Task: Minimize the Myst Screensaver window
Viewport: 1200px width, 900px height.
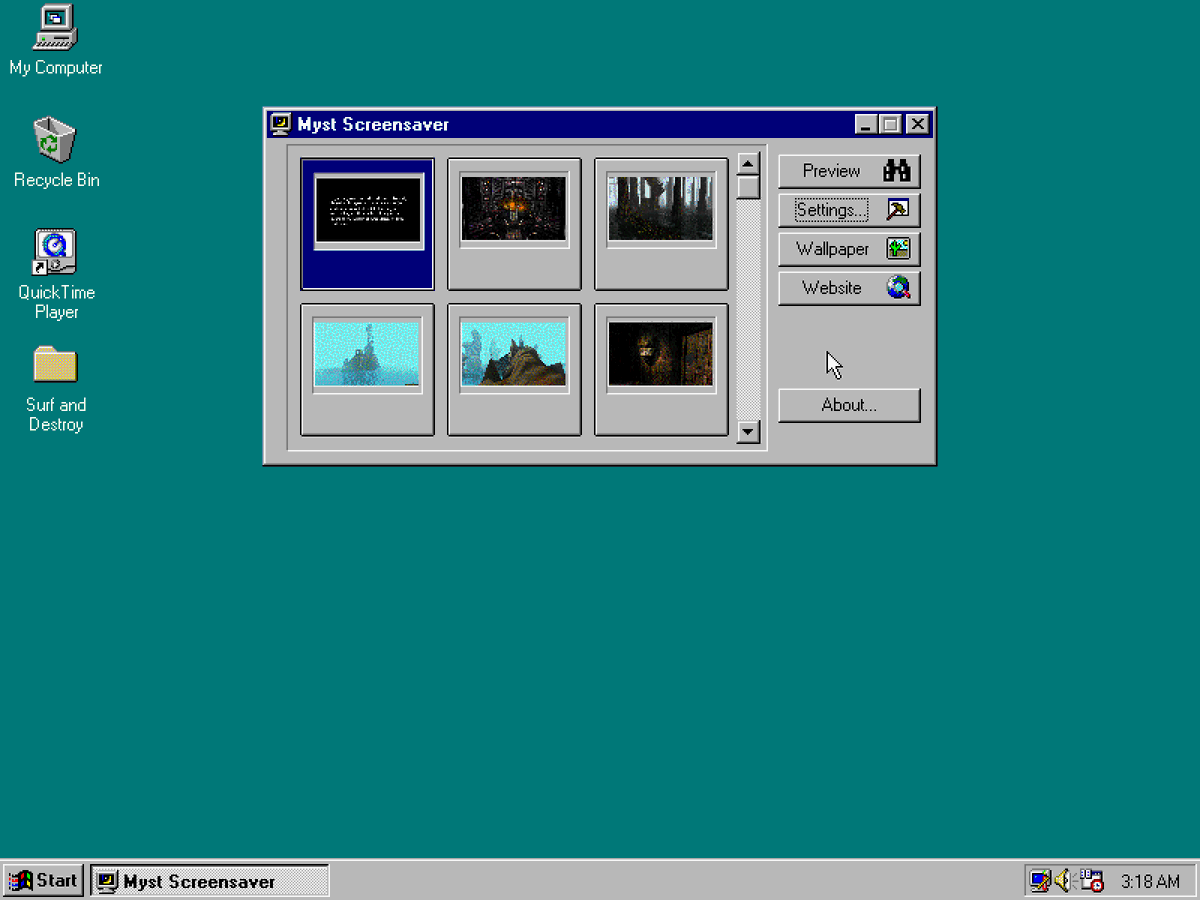Action: pos(867,124)
